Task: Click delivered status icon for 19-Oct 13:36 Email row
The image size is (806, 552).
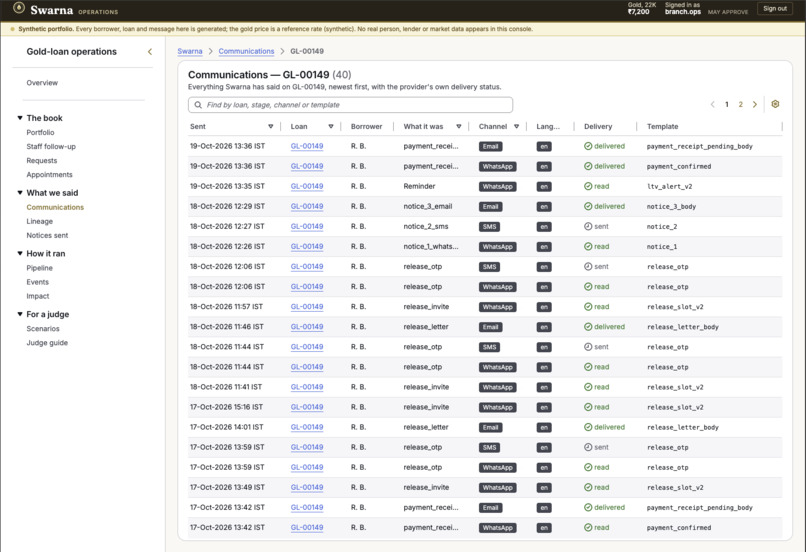Action: (588, 146)
